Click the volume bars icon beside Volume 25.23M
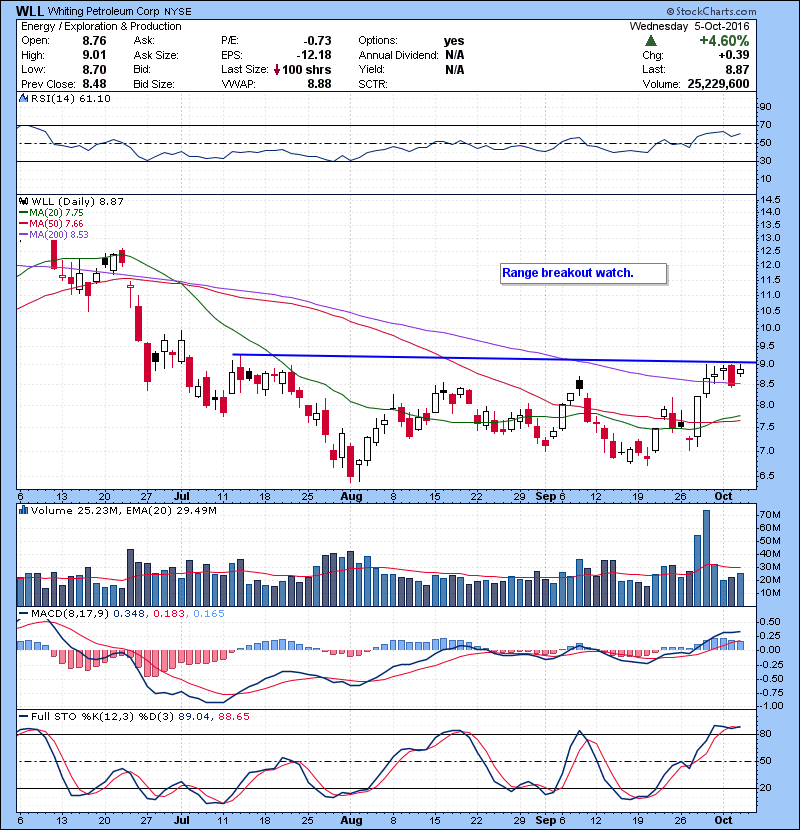800x830 pixels. (x=23, y=510)
